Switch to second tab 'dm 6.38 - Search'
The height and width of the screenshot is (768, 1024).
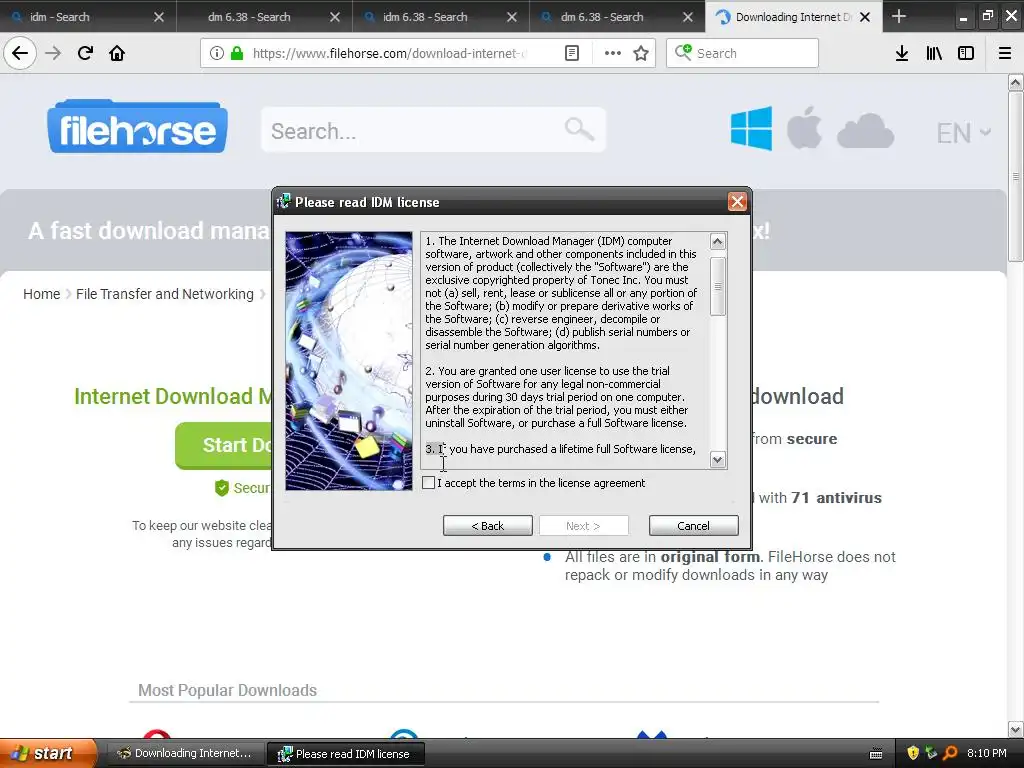click(264, 16)
